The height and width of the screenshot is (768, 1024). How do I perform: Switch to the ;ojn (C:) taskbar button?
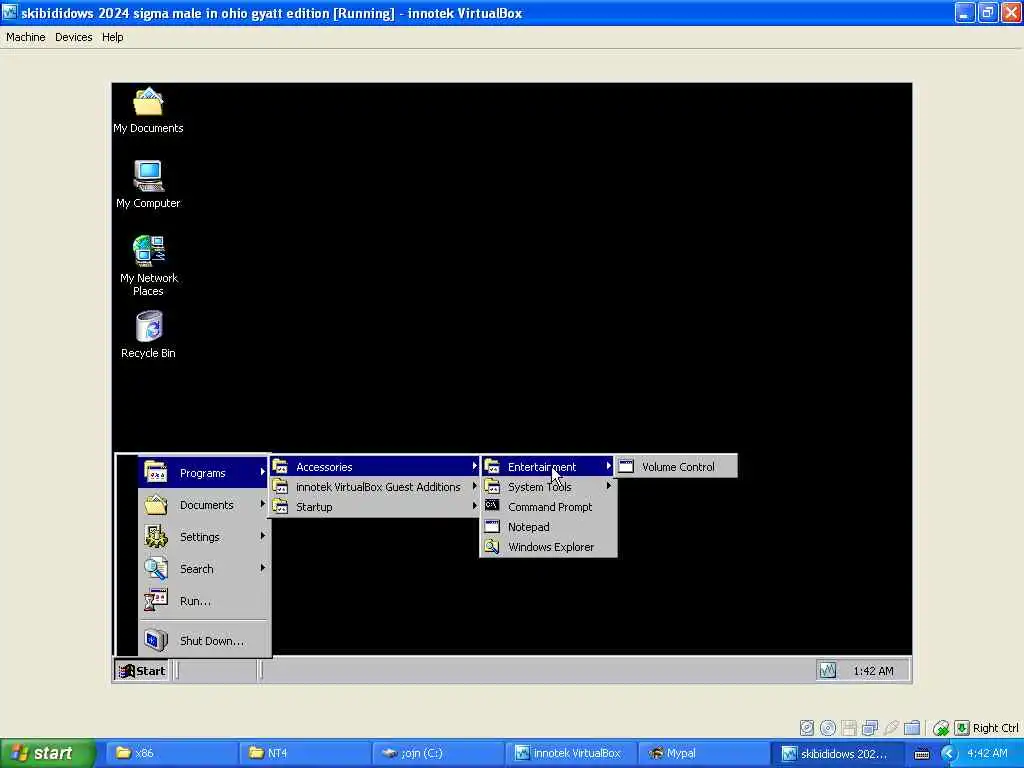pos(437,753)
